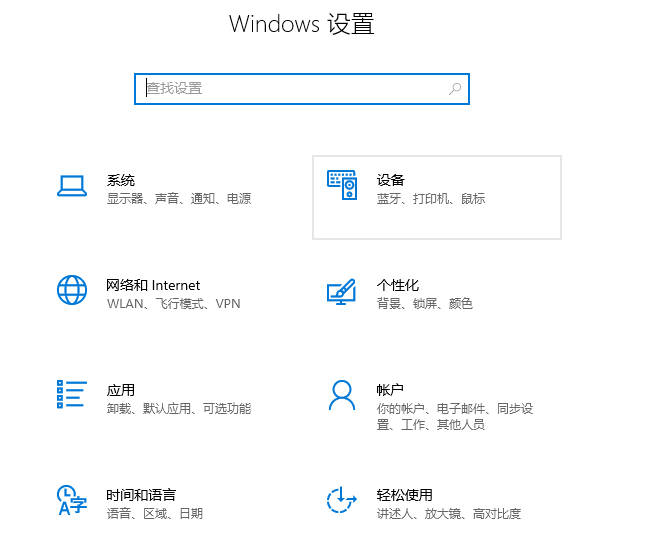Click the text 你的帐户、电子邮件、同步设置
This screenshot has width=655, height=533.
point(455,416)
